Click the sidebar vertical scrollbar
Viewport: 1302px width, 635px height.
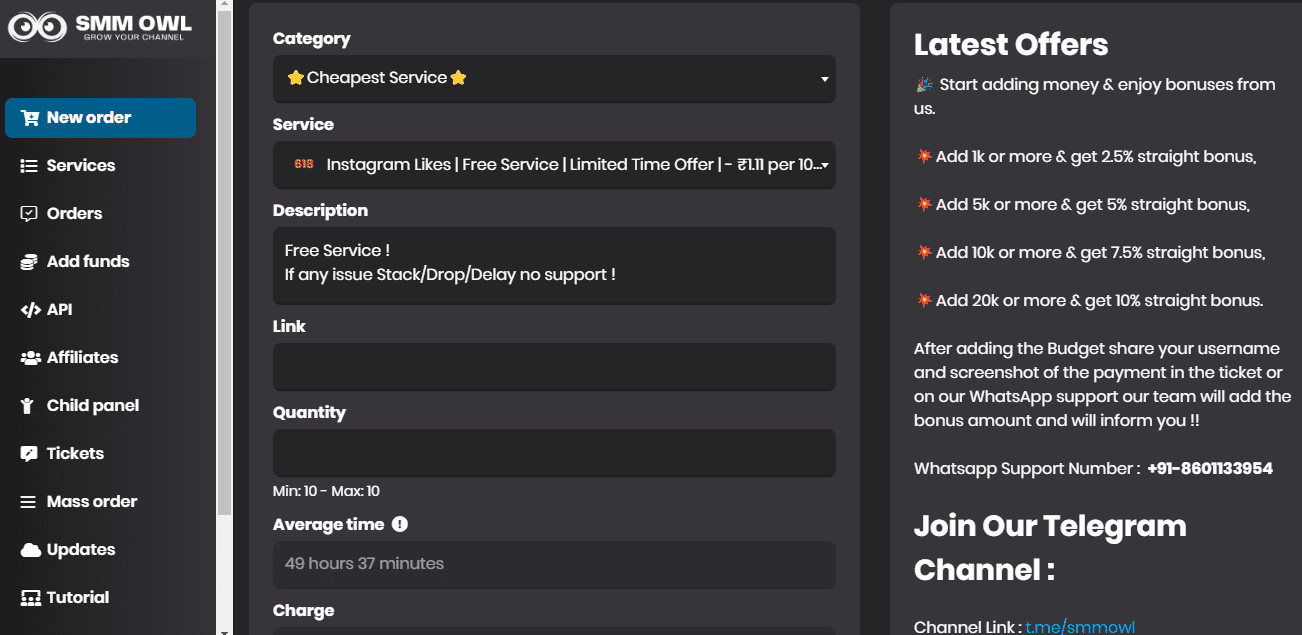[224, 300]
